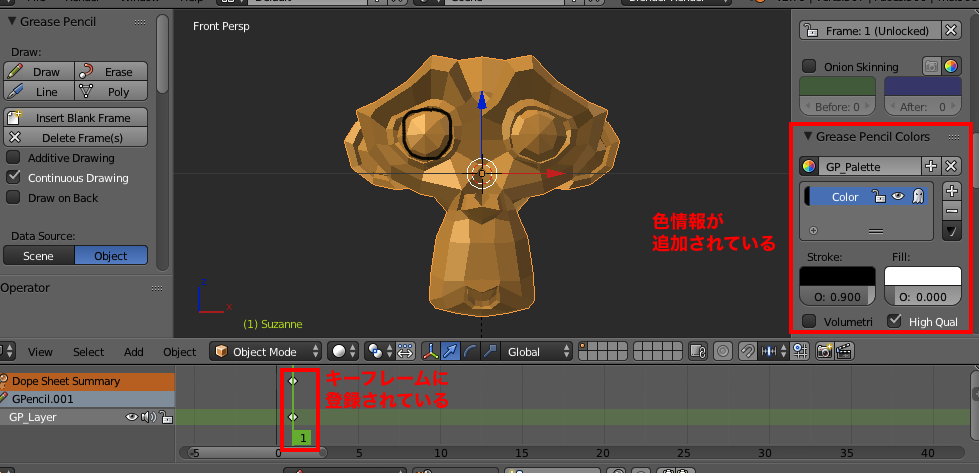Enable Additive Drawing checkbox
Screen dimensions: 979x473
click(x=13, y=158)
